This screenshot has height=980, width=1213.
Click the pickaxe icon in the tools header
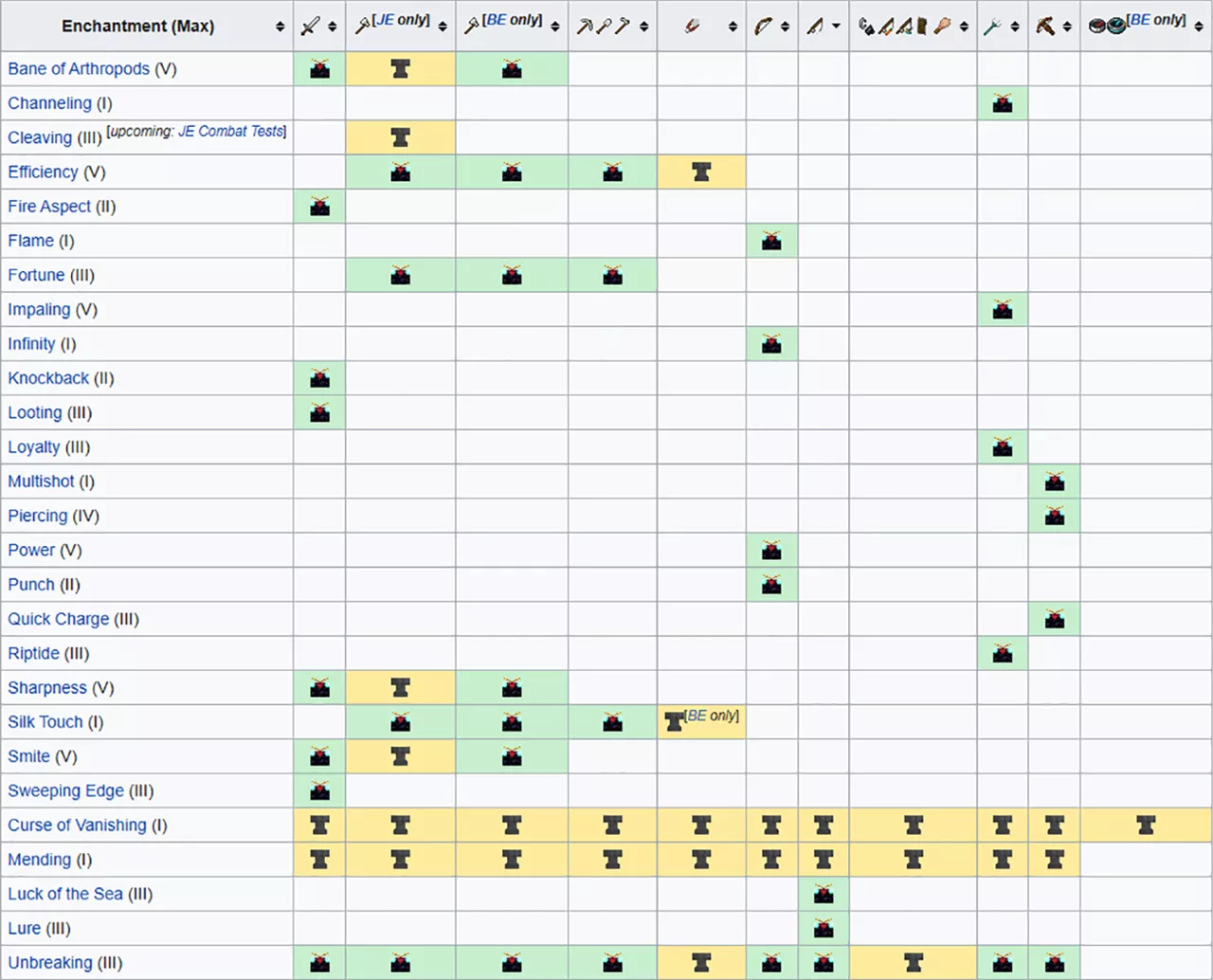point(584,27)
